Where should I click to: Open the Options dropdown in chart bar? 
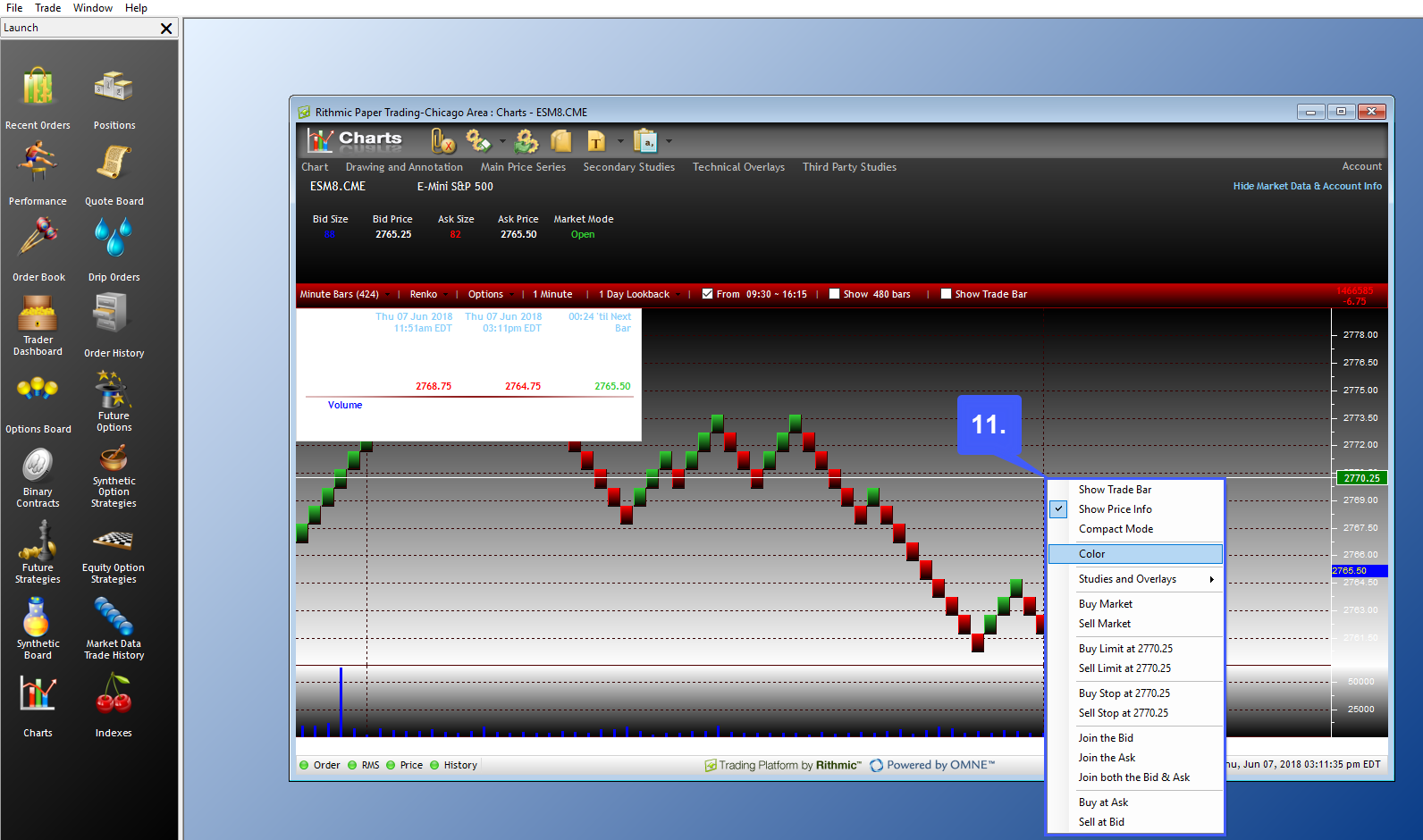coord(491,294)
